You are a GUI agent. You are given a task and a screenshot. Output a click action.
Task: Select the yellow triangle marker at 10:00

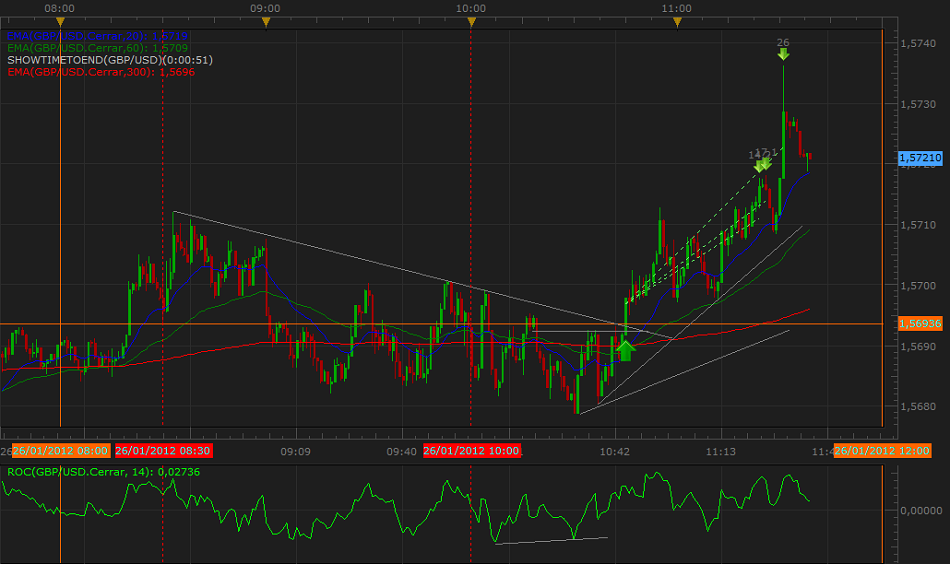(x=471, y=21)
